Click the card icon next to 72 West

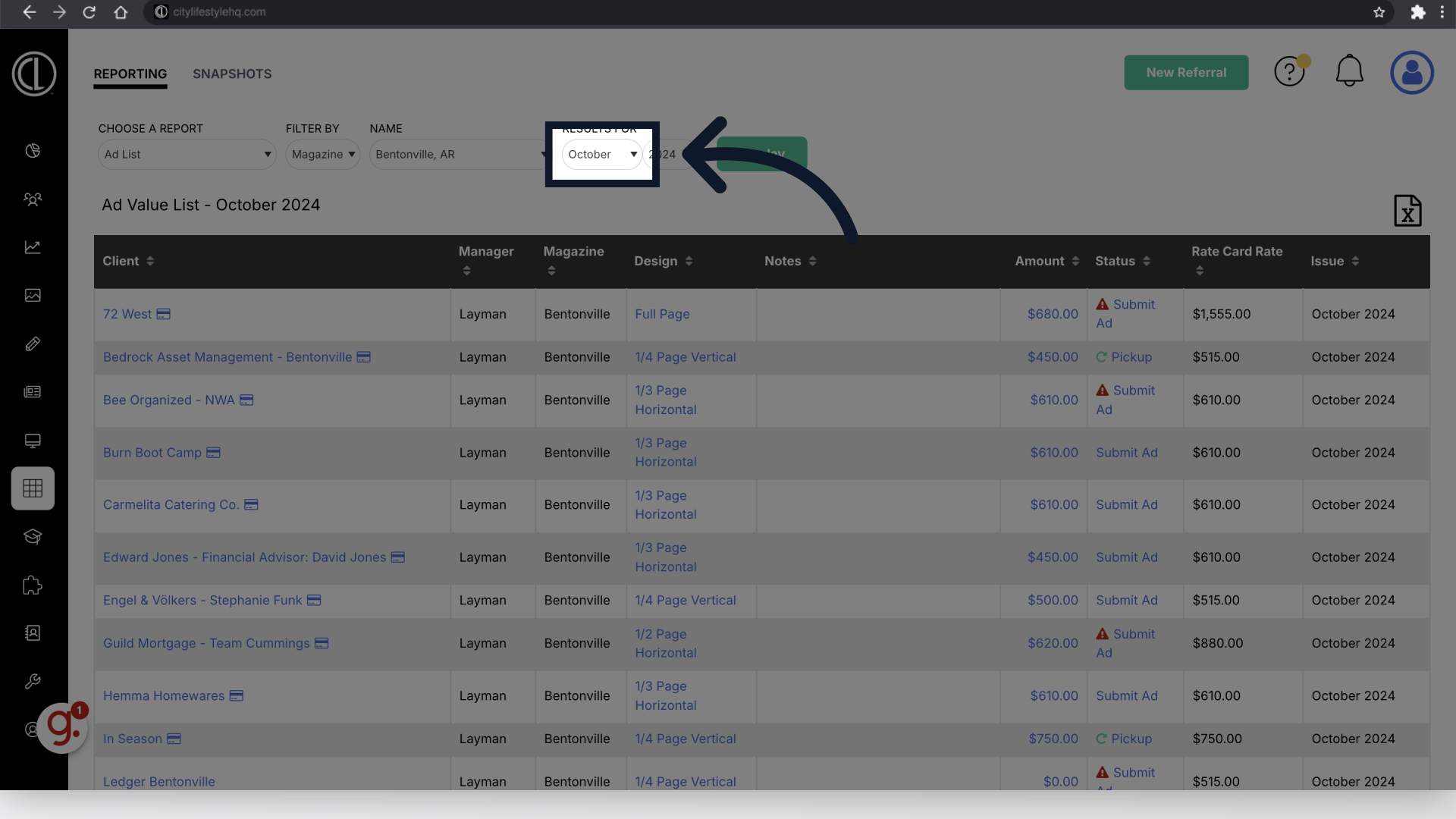click(164, 314)
